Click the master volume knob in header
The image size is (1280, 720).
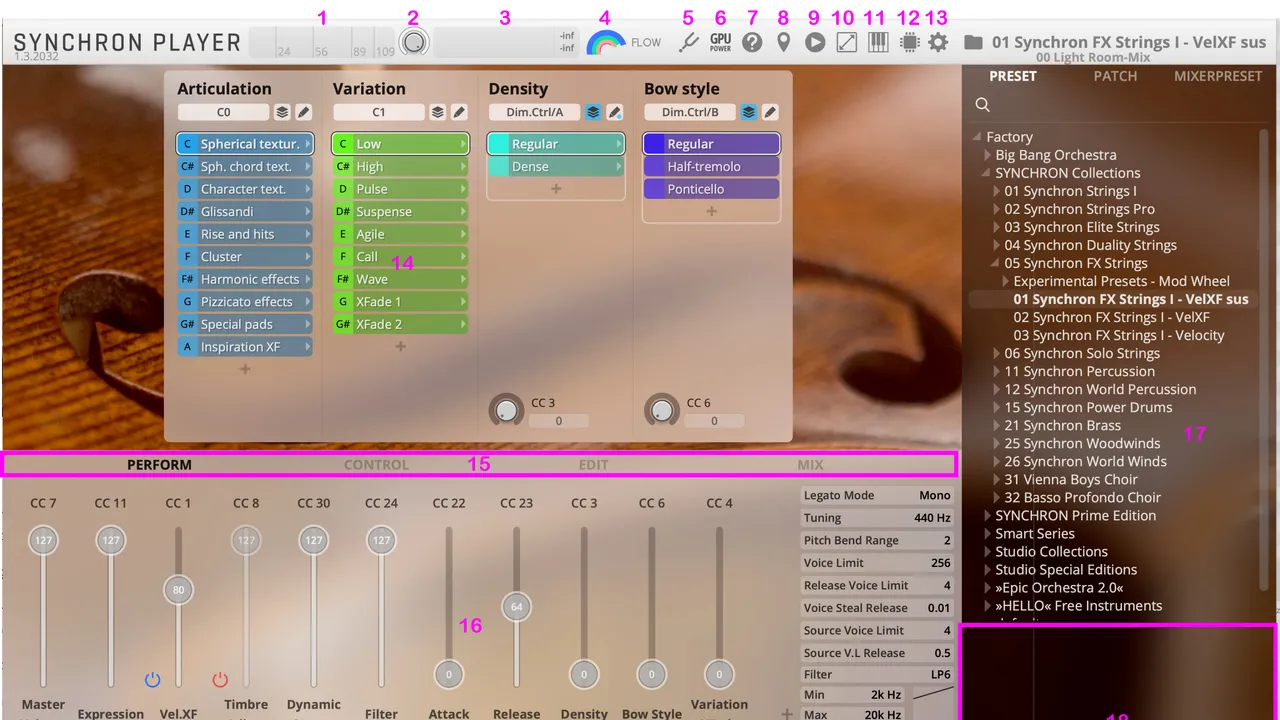click(413, 42)
